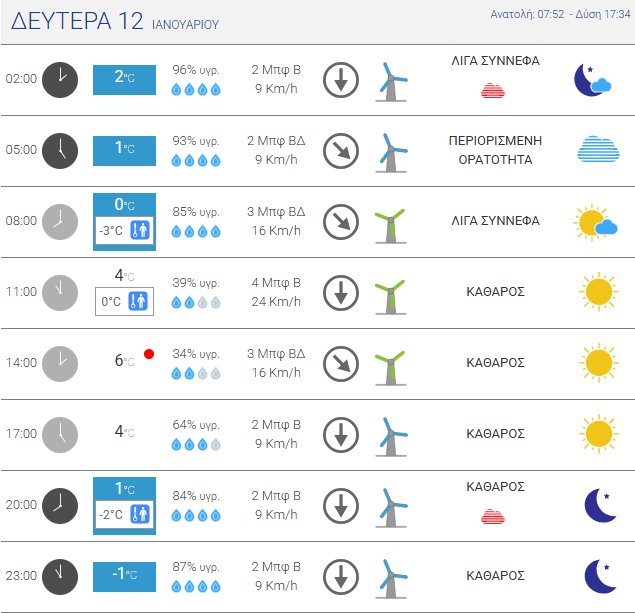
Task: Click the blue 2°C temperature box
Action: pos(124,79)
